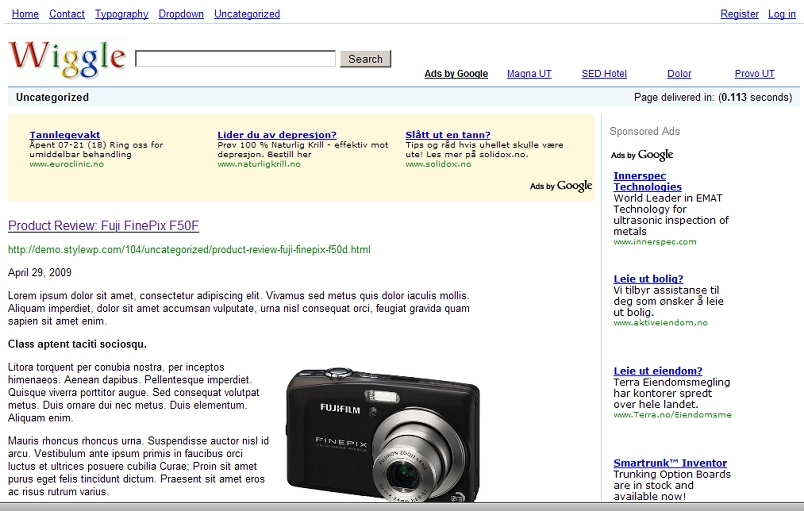Viewport: 804px width, 511px height.
Task: Open the Typography menu item
Action: point(122,14)
